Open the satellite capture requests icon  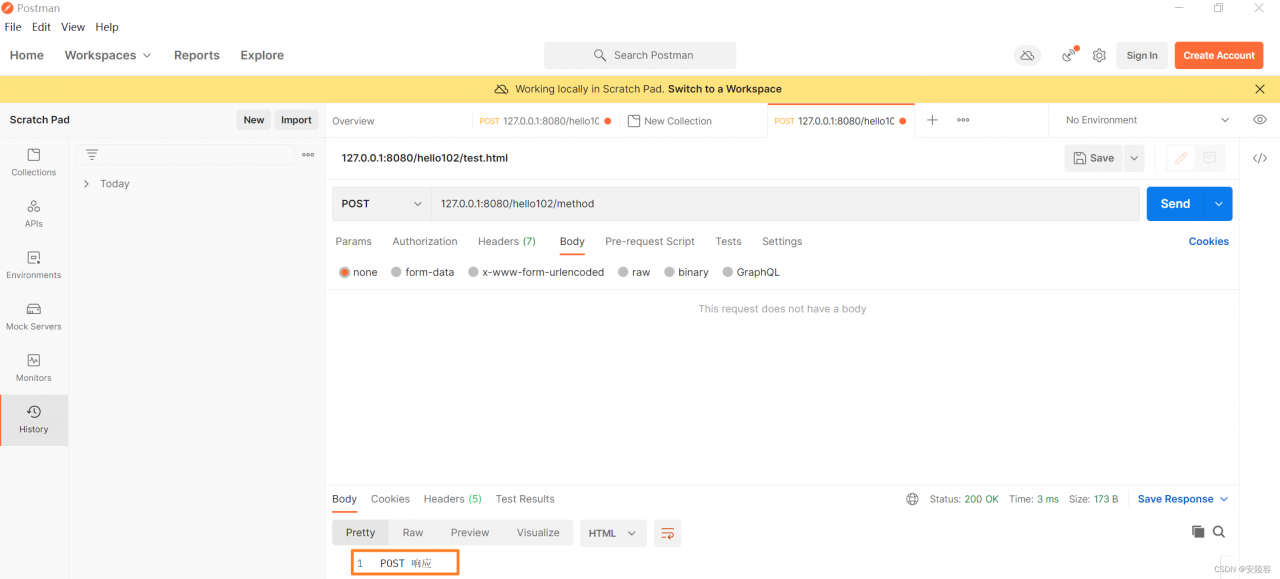pyautogui.click(x=1070, y=55)
